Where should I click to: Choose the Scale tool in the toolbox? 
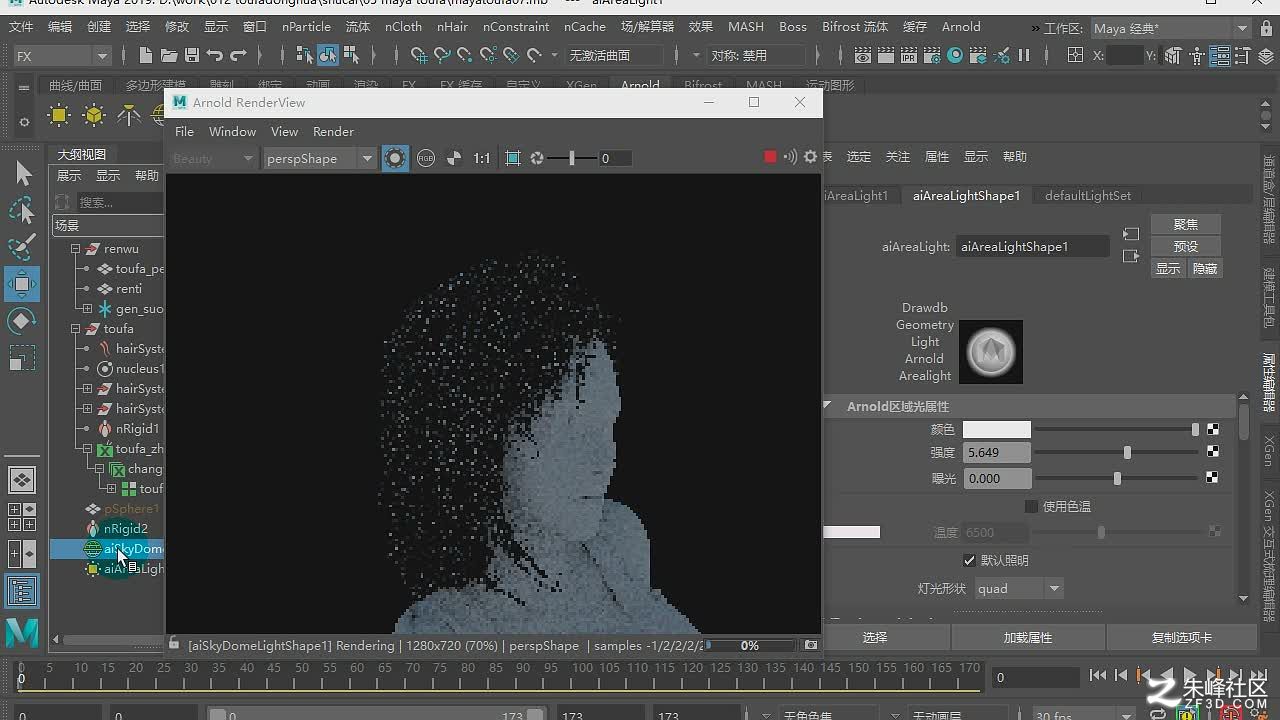(x=22, y=358)
